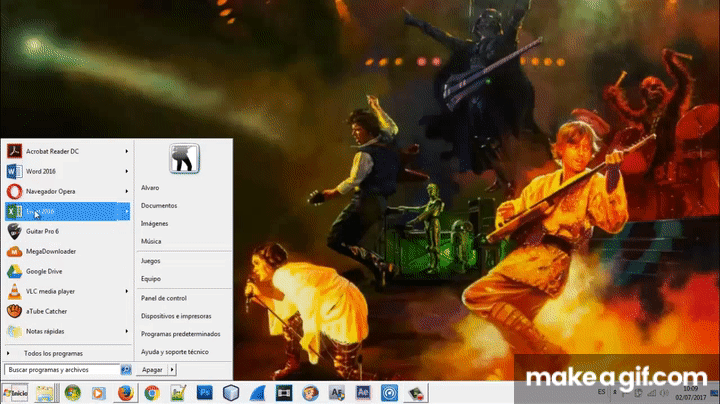This screenshot has width=720, height=404.
Task: Expand Word 2016 recent files arrow
Action: coord(127,171)
